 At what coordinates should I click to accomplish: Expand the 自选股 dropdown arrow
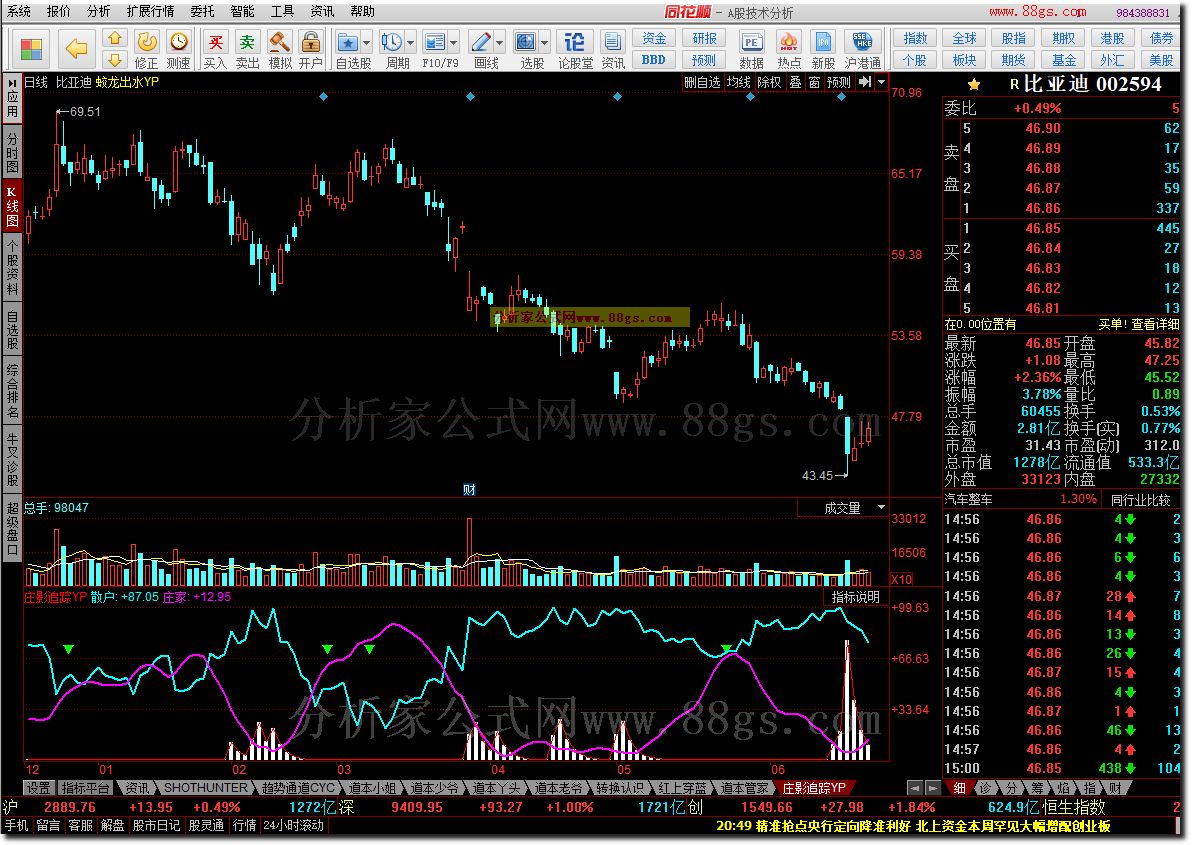click(367, 42)
